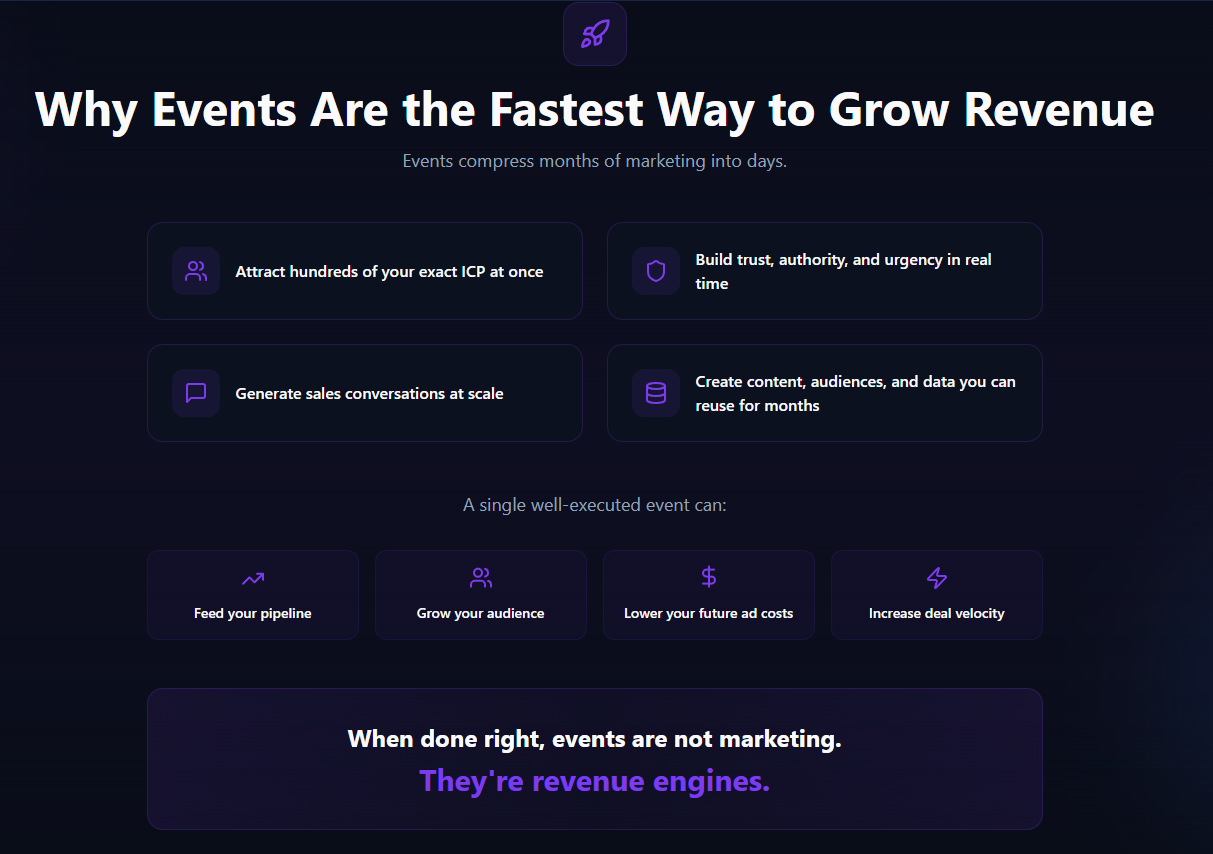Click the trending arrow icon above Feed your pipeline
The image size is (1213, 854).
pyautogui.click(x=252, y=577)
